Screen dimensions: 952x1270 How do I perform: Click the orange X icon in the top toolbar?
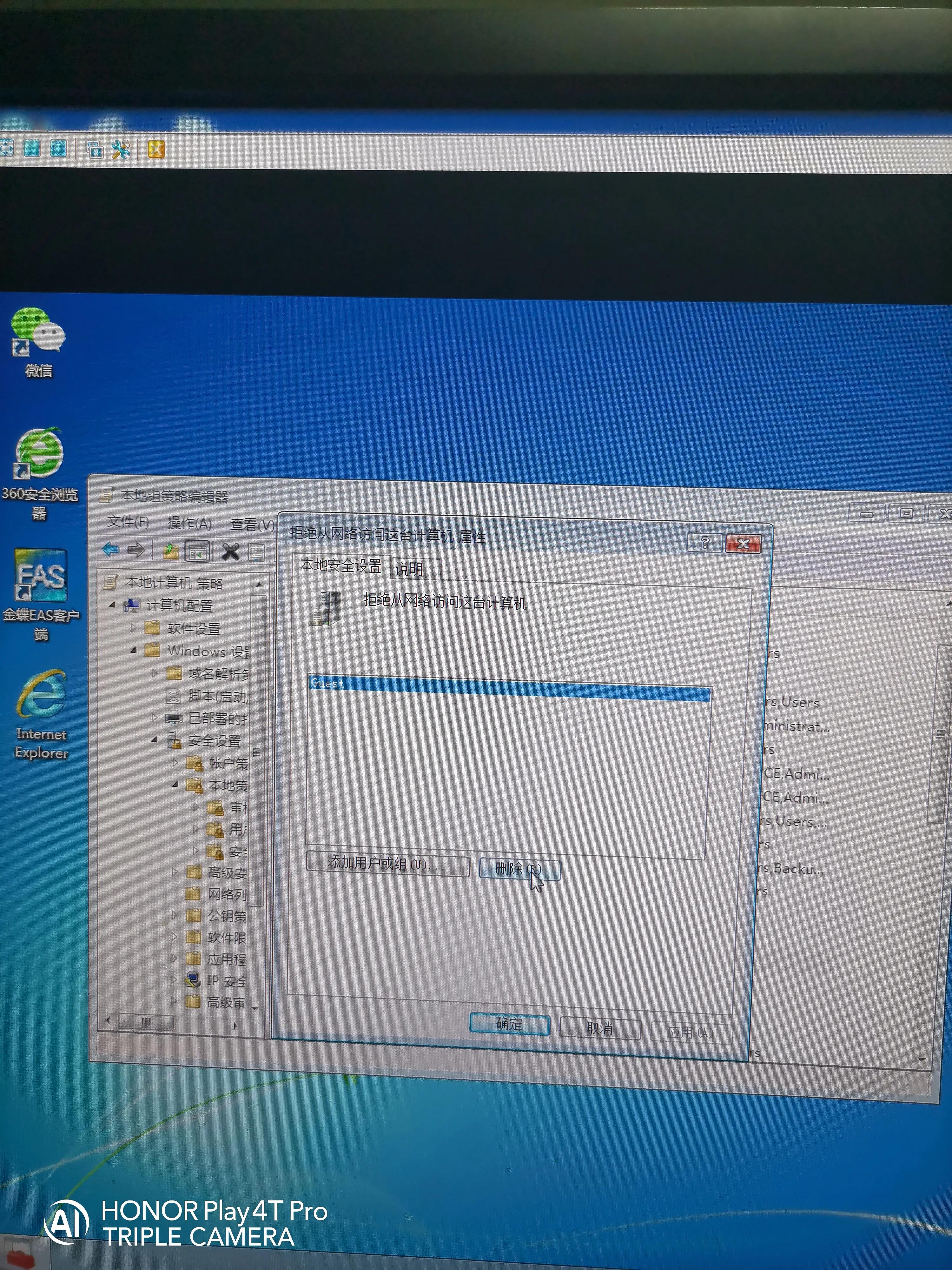(156, 150)
